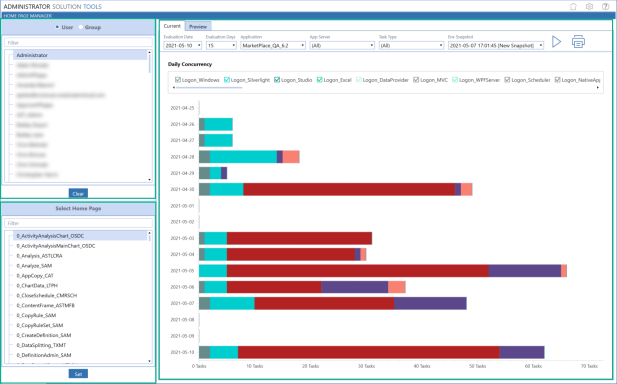Toggle the Logon_Studio checkbox
The height and width of the screenshot is (384, 617).
(x=277, y=80)
